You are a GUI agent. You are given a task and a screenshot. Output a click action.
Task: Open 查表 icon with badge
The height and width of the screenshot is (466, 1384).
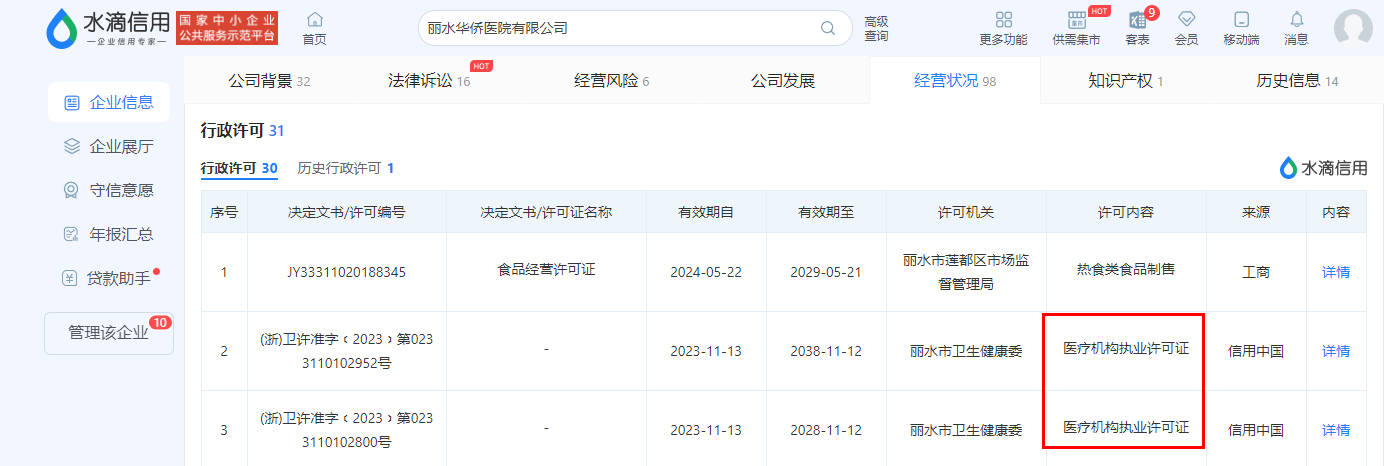click(x=1137, y=21)
